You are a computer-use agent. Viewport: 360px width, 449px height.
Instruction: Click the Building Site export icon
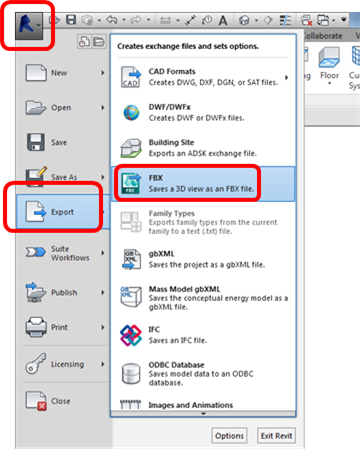(131, 148)
